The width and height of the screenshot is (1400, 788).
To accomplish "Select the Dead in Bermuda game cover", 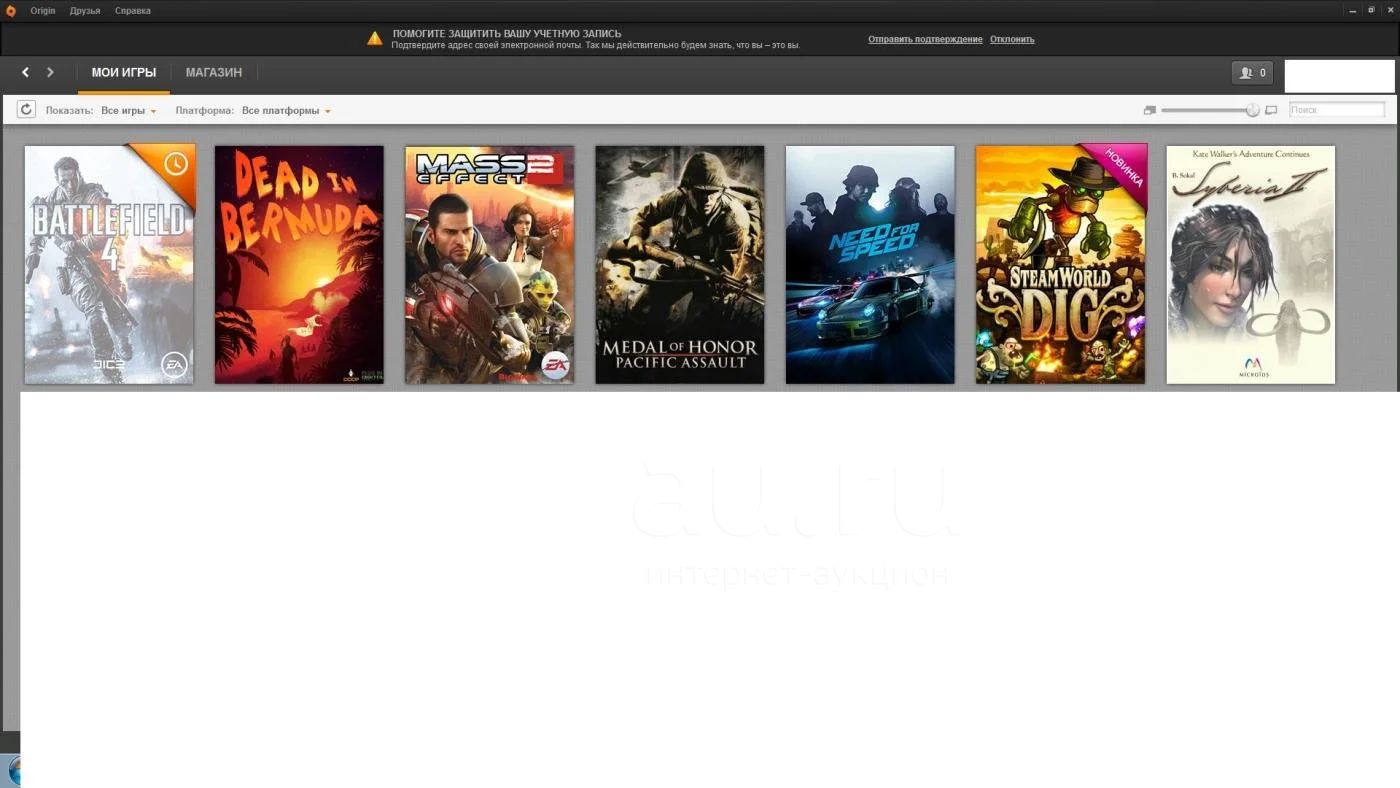I will [x=299, y=265].
